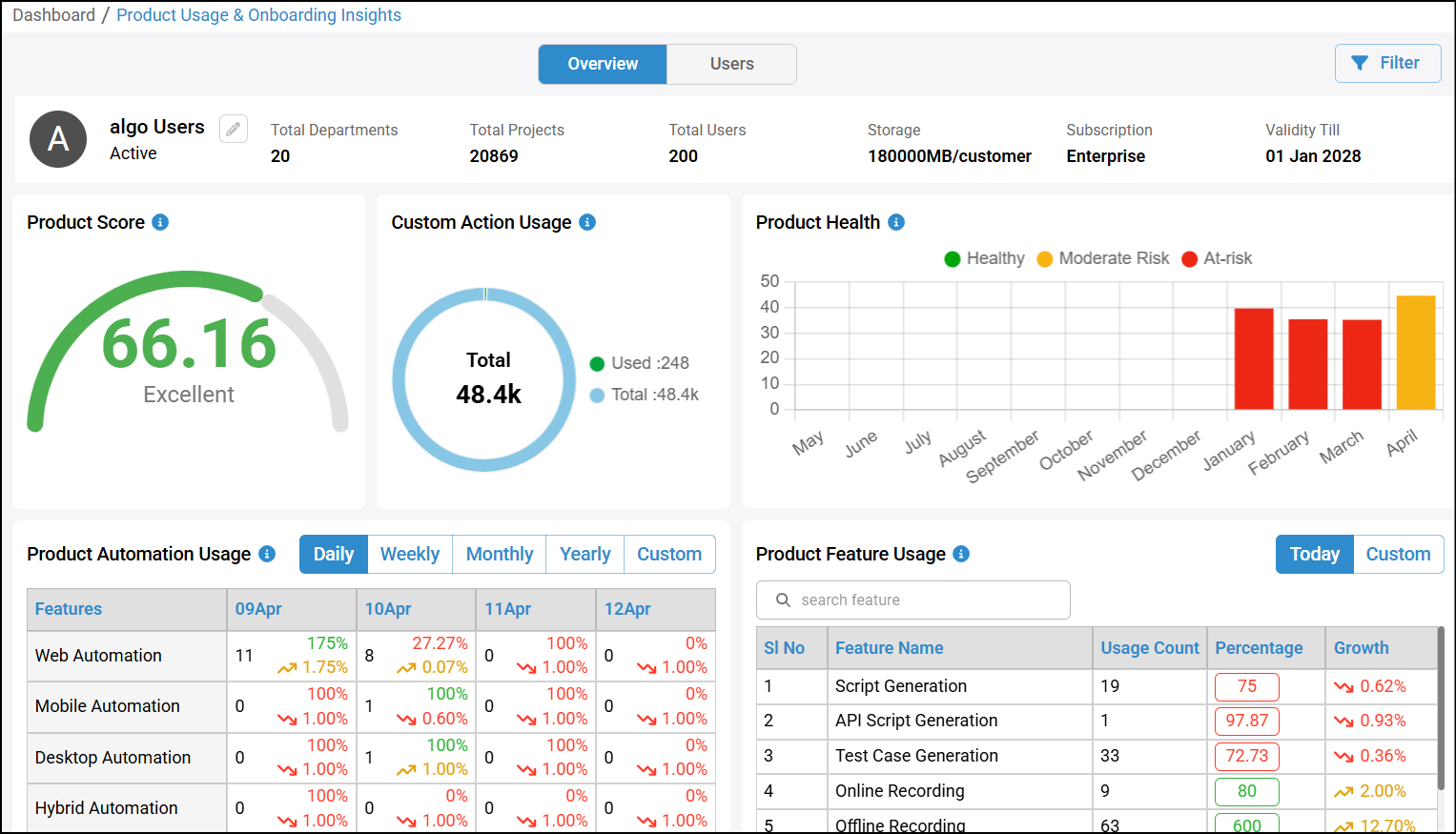Select the Custom range in Product Automation Usage
The height and width of the screenshot is (834, 1456).
tap(669, 554)
